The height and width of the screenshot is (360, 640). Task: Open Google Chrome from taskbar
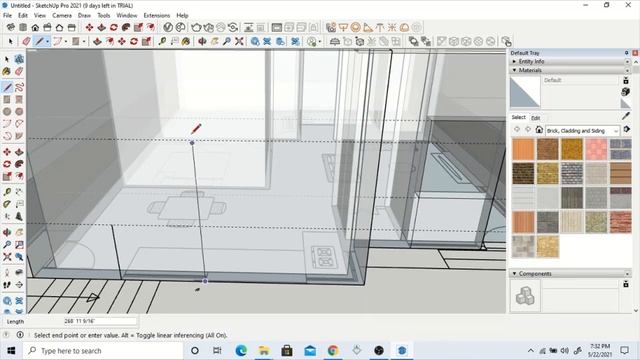point(333,351)
